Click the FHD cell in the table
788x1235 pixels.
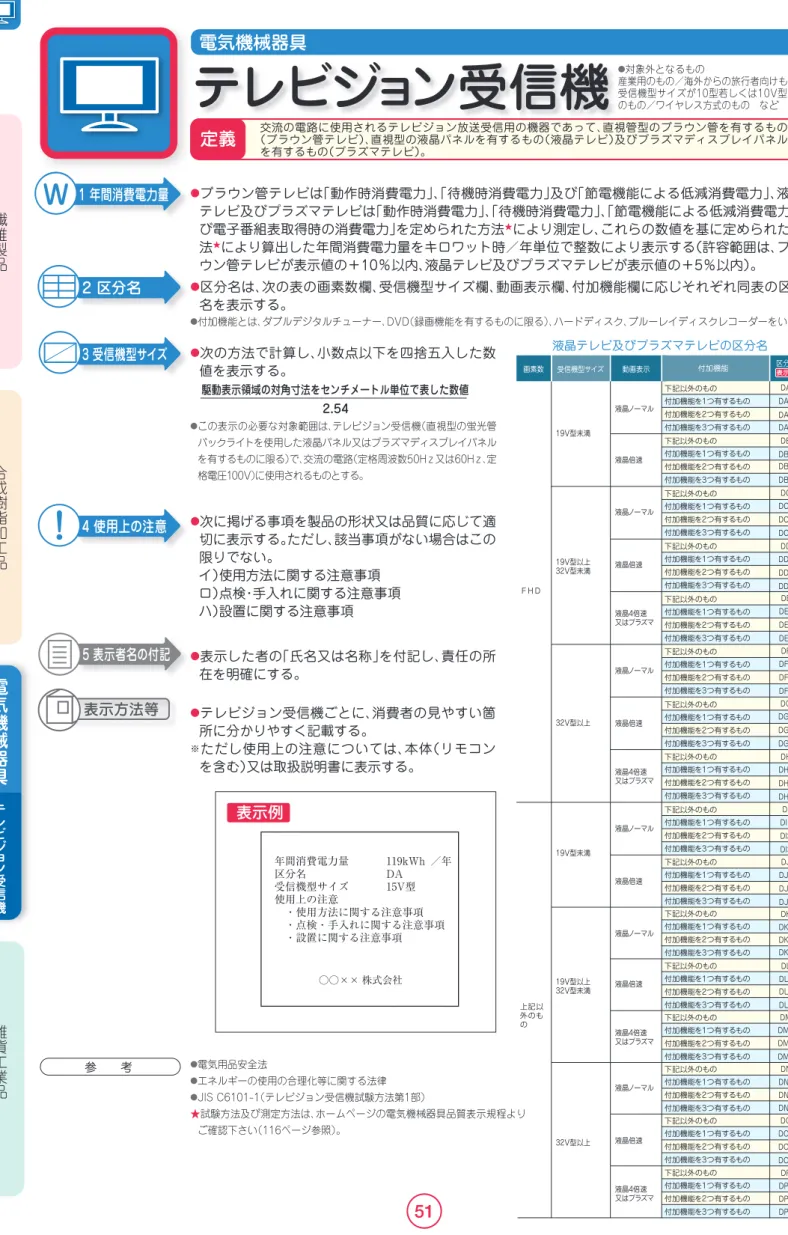[x=532, y=591]
